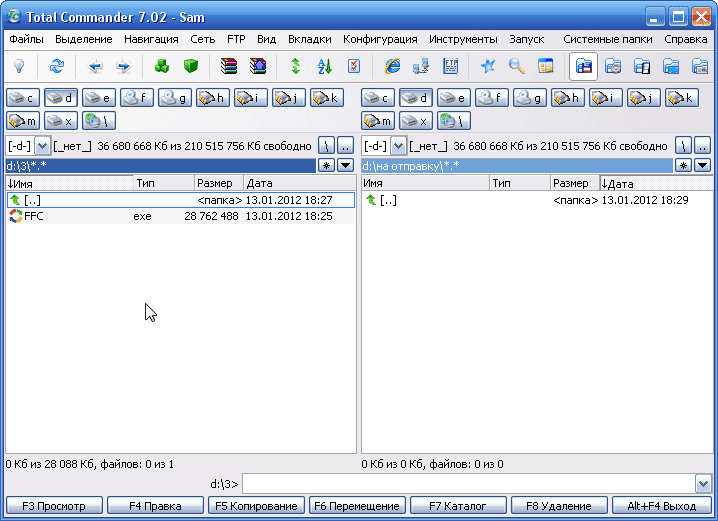Viewport: 718px width, 521px height.
Task: Open right panel favorites asterisk button
Action: click(x=683, y=165)
